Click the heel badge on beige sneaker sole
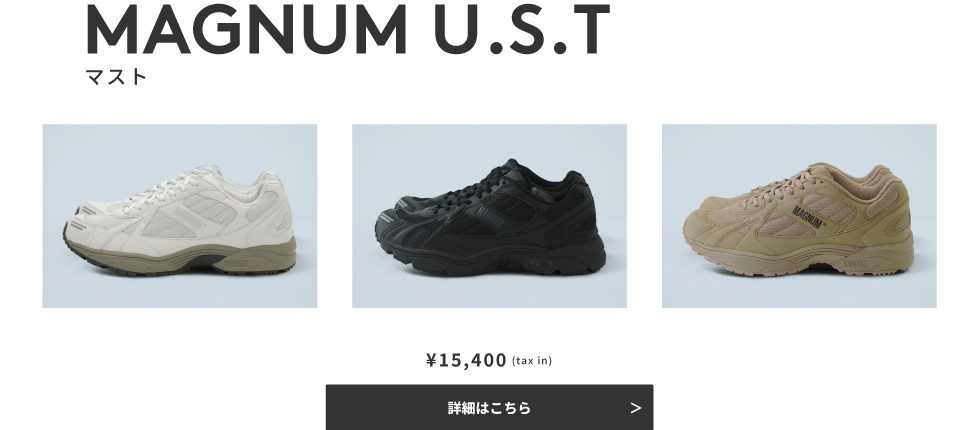 (856, 264)
